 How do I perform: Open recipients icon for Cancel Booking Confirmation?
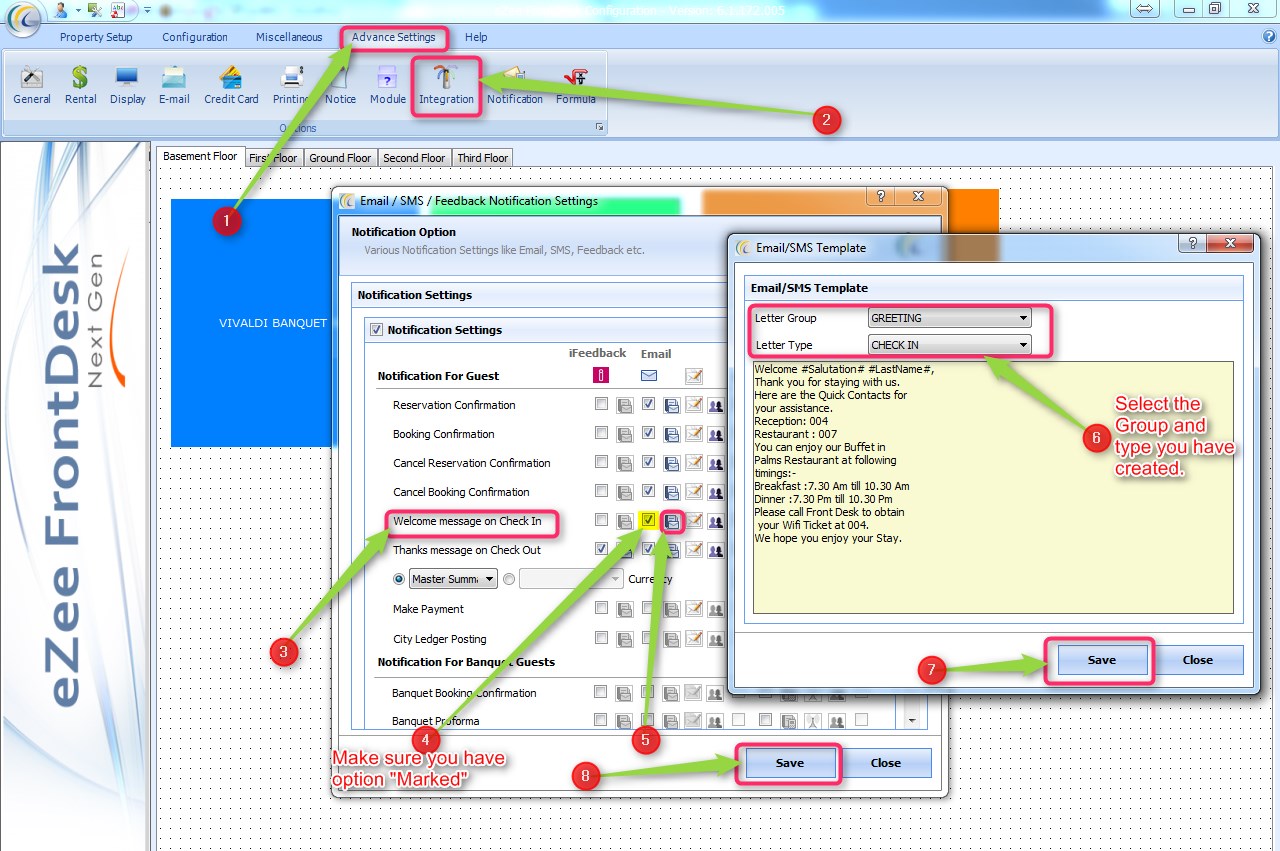click(x=716, y=492)
